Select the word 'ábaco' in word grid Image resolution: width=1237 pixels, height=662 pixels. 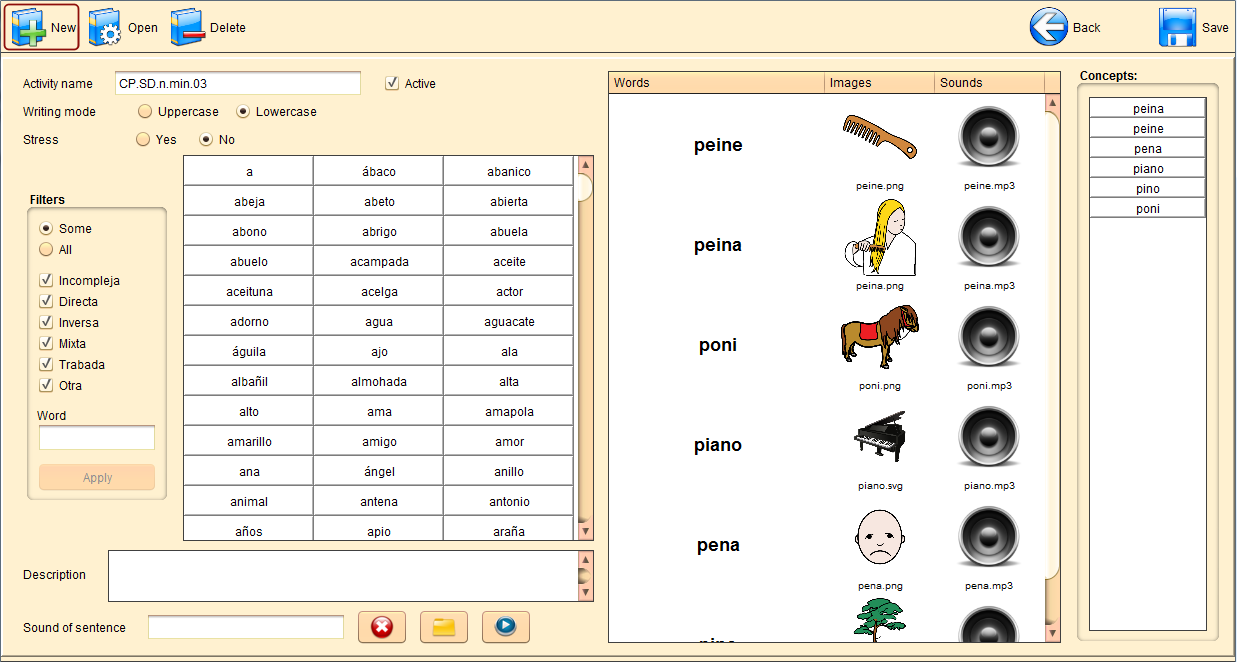tap(379, 171)
